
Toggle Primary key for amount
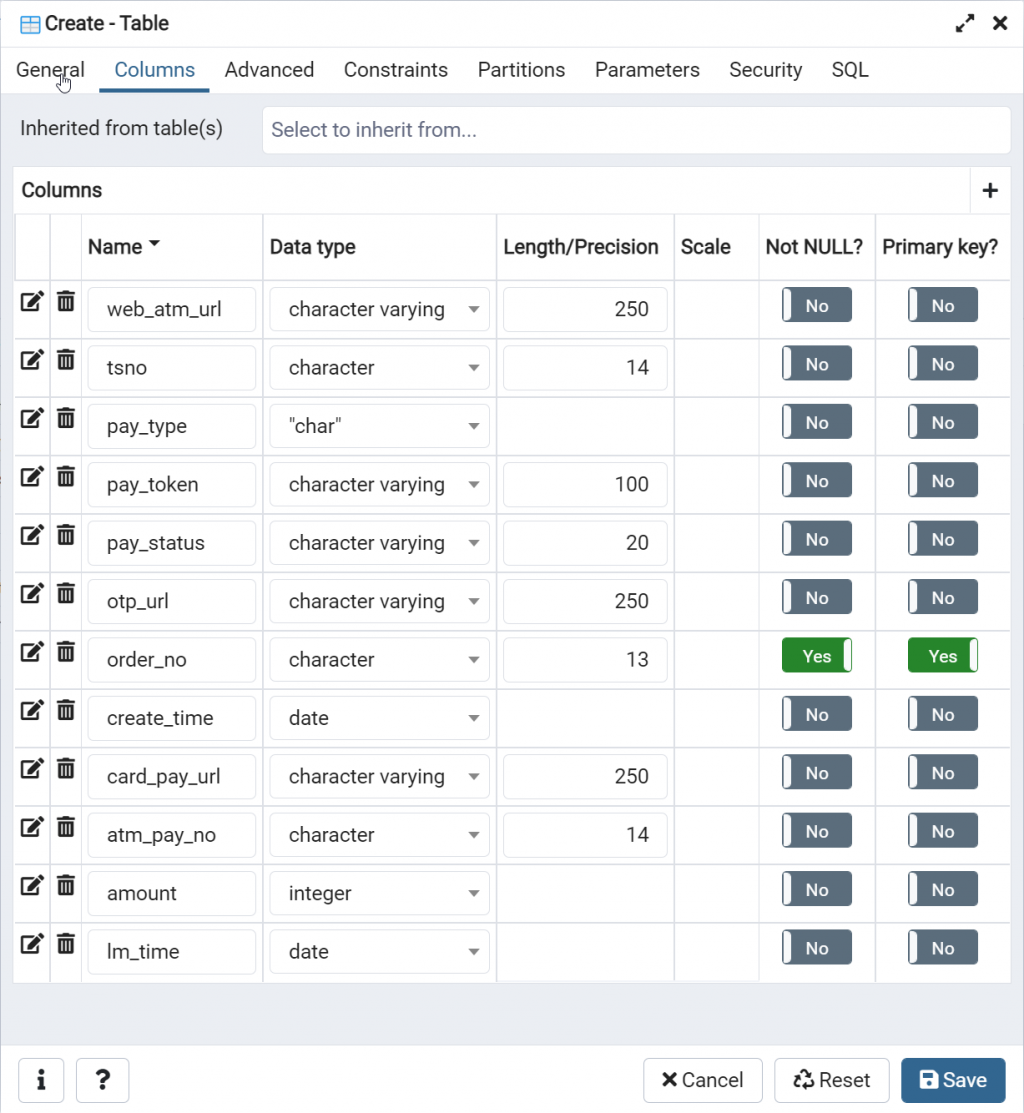942,889
